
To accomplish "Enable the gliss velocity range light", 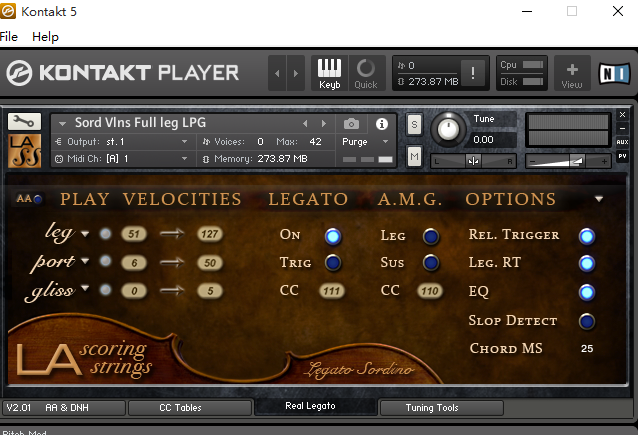I will (105, 290).
